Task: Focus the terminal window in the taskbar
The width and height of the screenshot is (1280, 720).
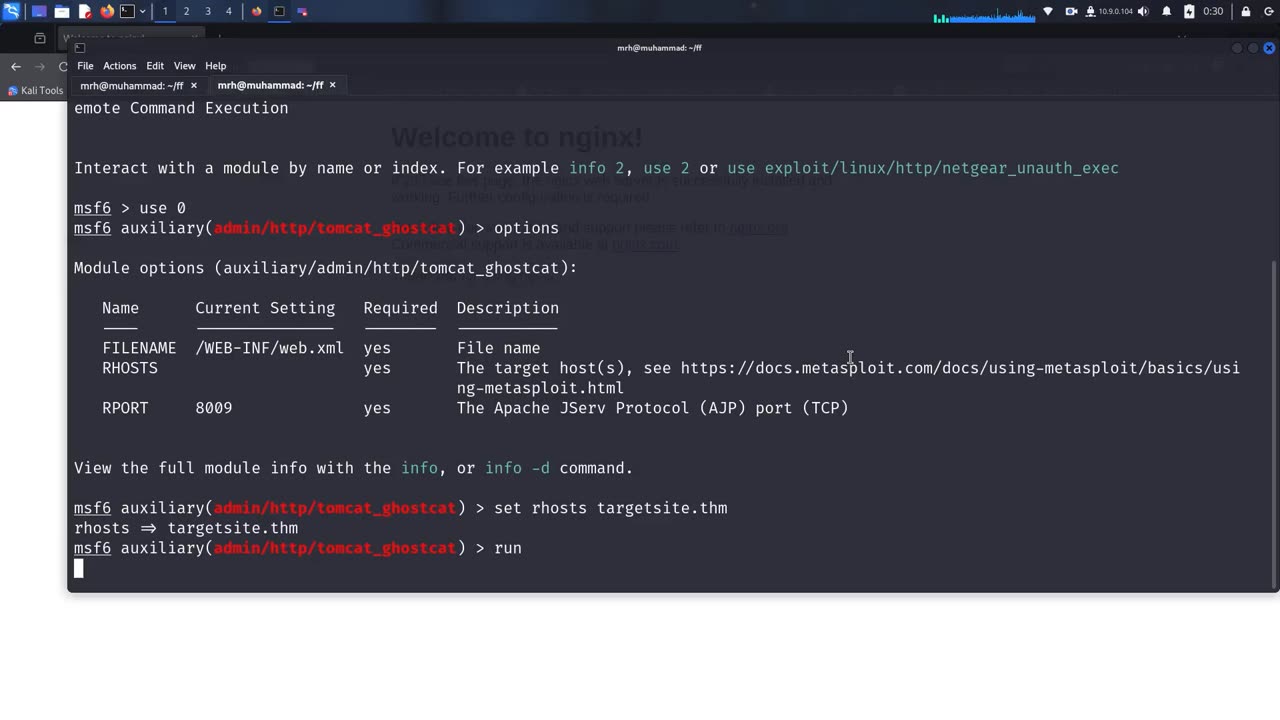Action: point(279,11)
